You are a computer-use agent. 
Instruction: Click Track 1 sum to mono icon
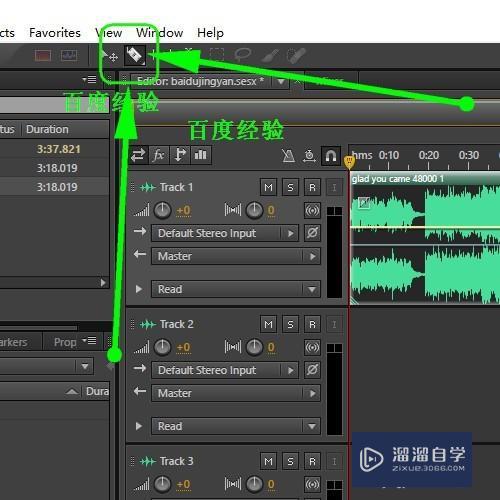[x=312, y=210]
